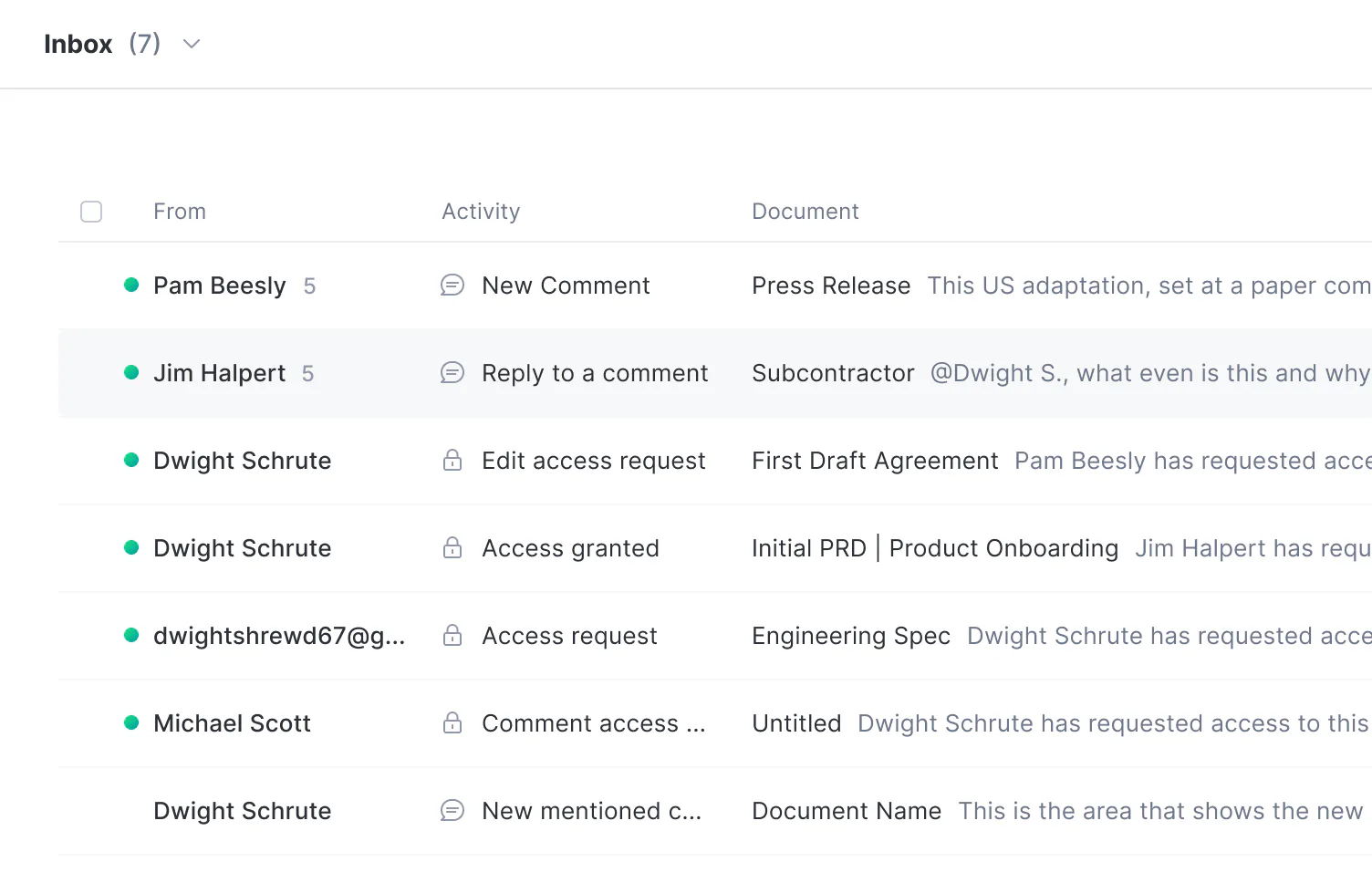Click lock icon beside Comment access
The height and width of the screenshot is (883, 1372).
click(452, 722)
